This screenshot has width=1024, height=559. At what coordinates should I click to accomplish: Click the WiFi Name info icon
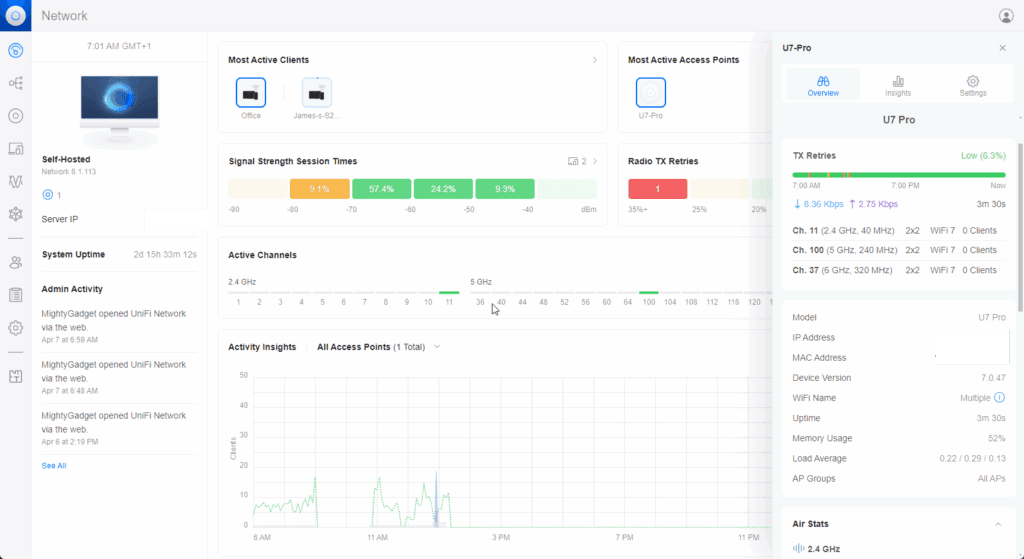[x=999, y=398]
